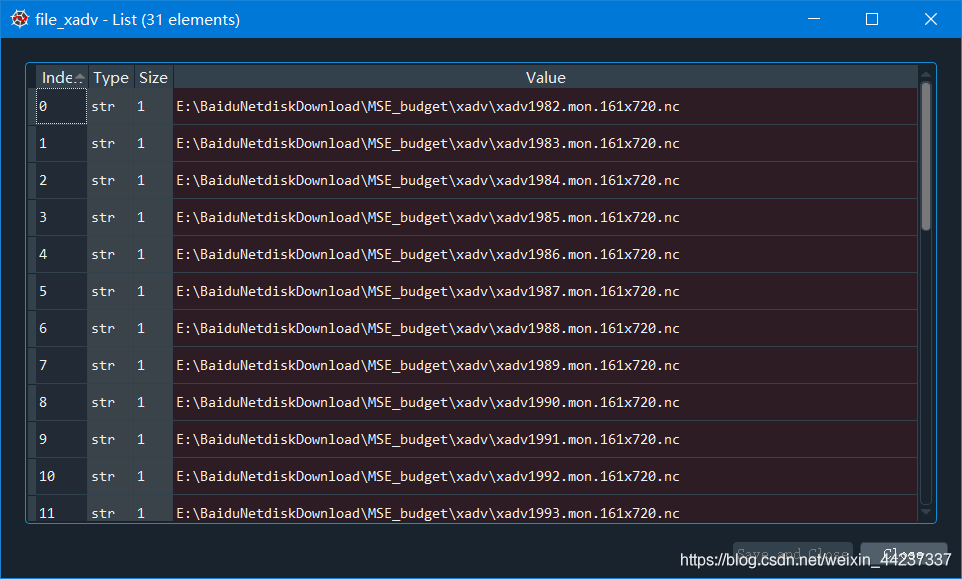962x579 pixels.
Task: Maximize the file_xadv window
Action: tap(872, 19)
